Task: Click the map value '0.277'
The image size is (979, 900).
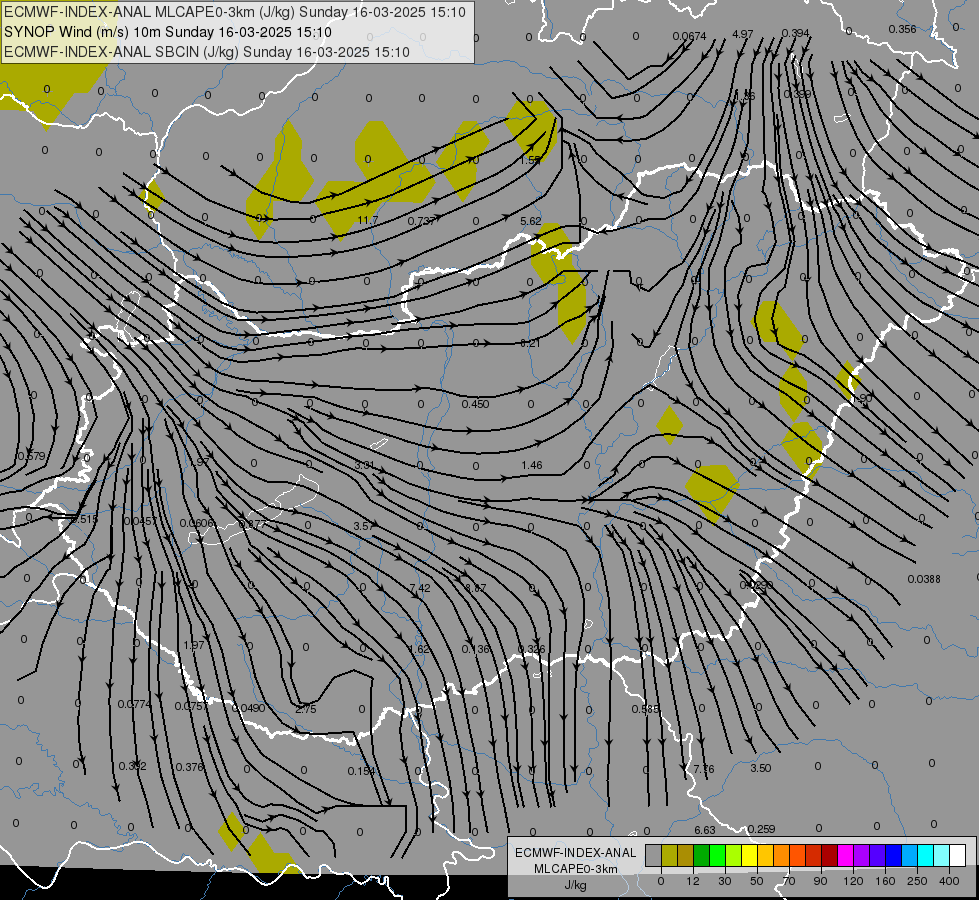Action: [x=253, y=523]
